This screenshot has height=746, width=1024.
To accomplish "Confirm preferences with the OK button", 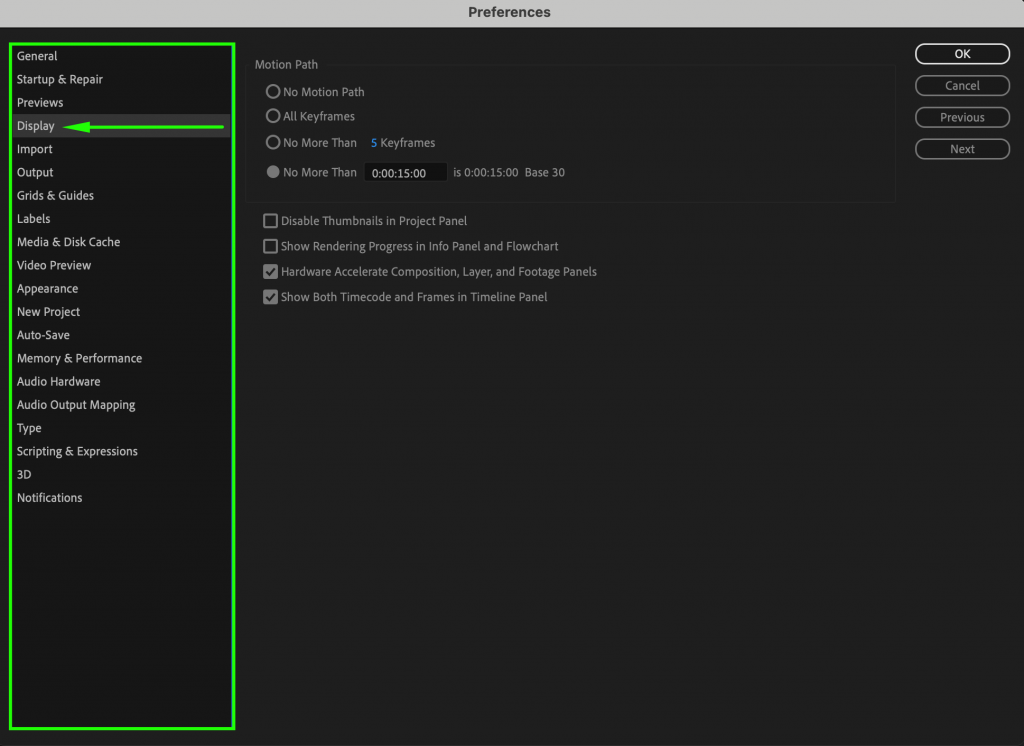I will click(x=961, y=53).
